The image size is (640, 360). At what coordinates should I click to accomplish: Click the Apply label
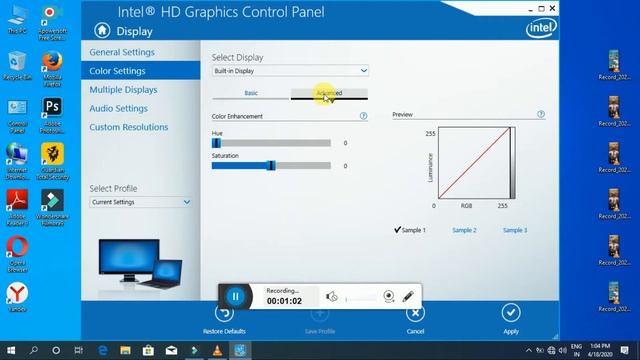(x=511, y=331)
